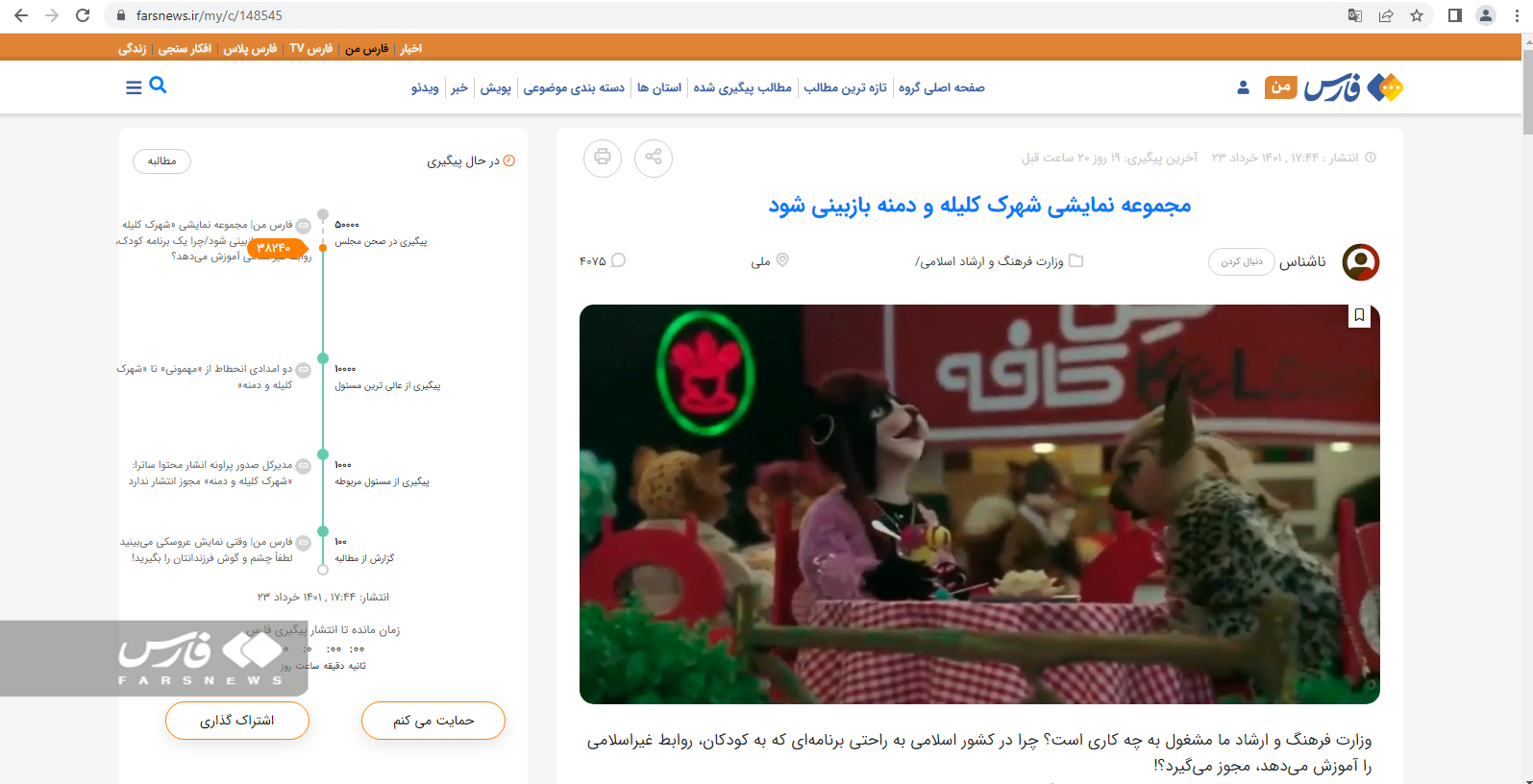Click the comments bubble icon
This screenshot has height=784, width=1533.
618,260
